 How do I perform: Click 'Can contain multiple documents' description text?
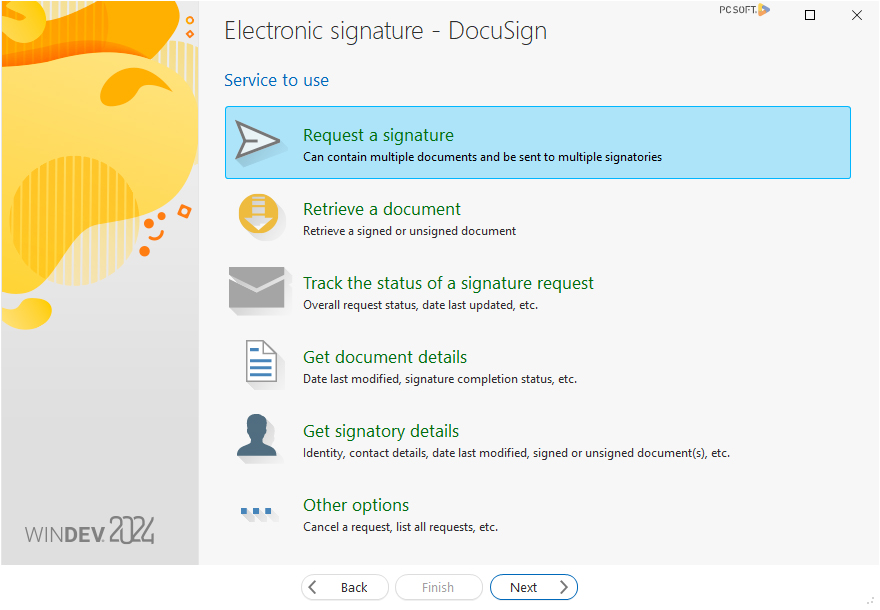point(482,157)
